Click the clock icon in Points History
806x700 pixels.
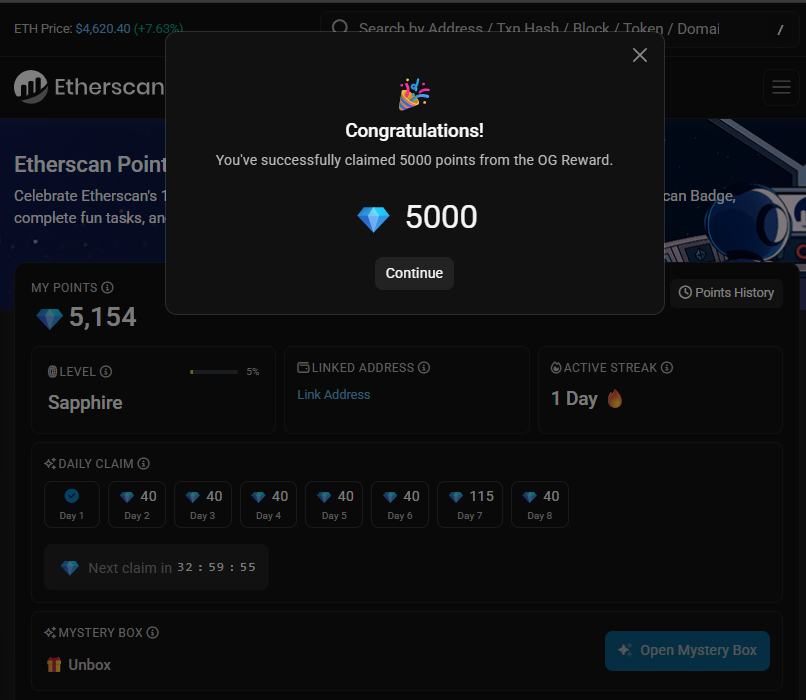(x=686, y=292)
